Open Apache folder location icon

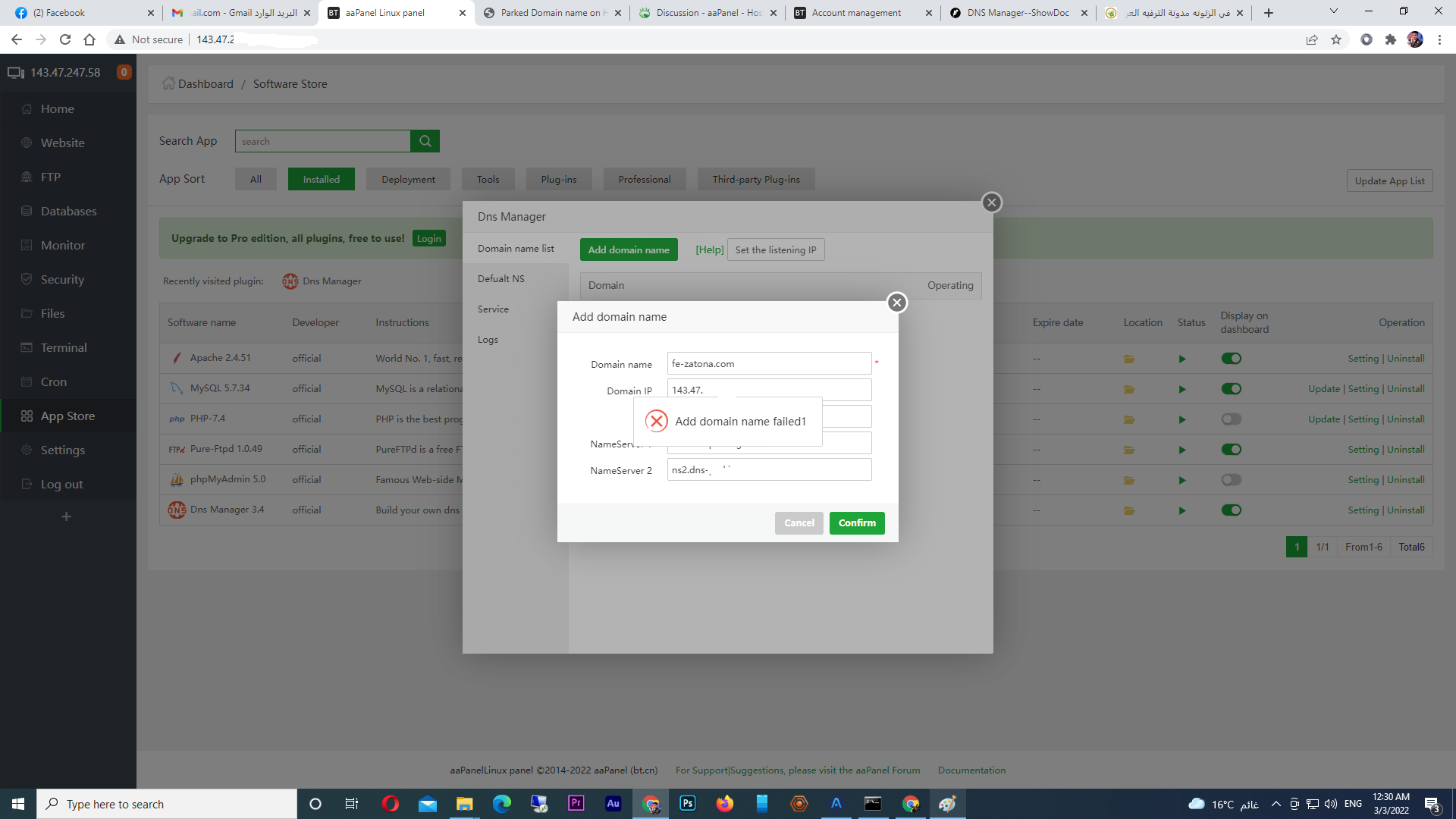coord(1128,359)
